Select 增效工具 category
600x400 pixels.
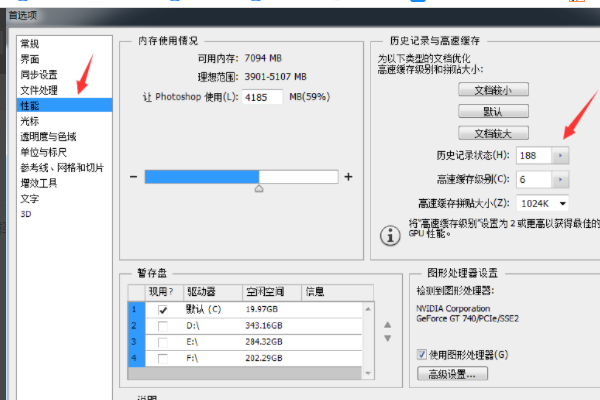[39, 183]
